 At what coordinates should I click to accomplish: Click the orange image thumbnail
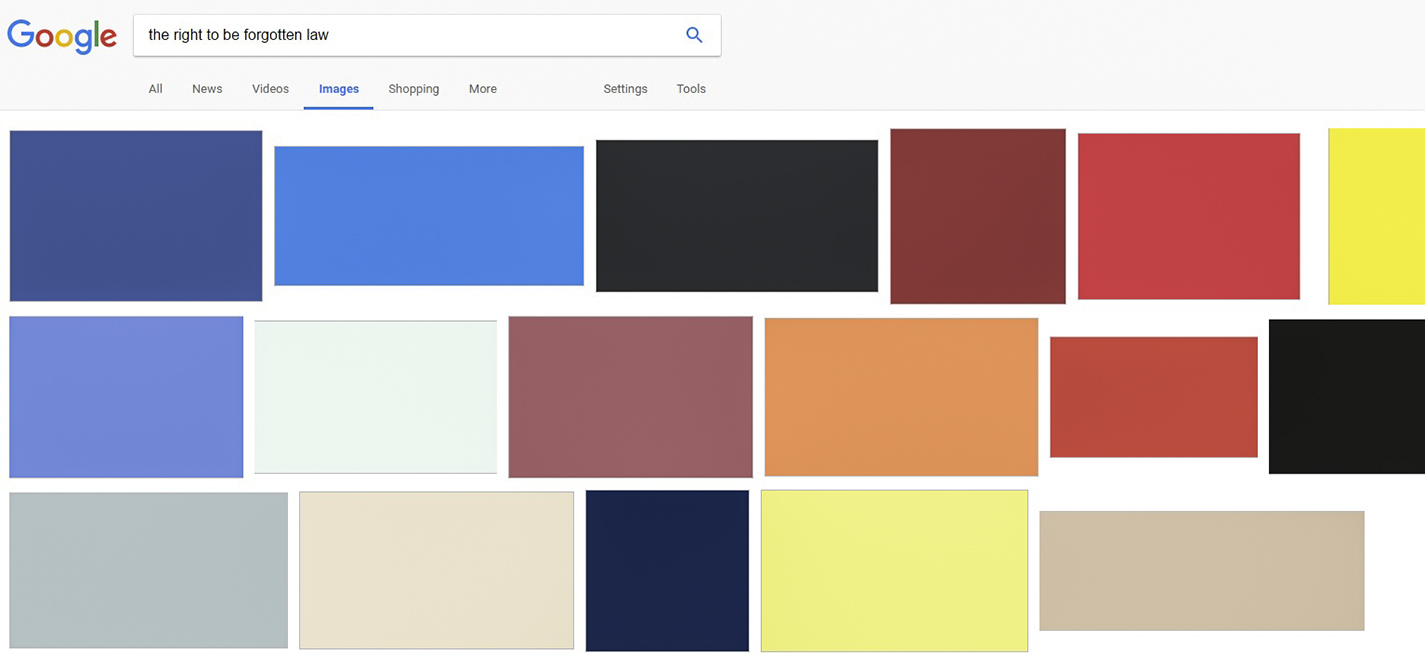901,397
